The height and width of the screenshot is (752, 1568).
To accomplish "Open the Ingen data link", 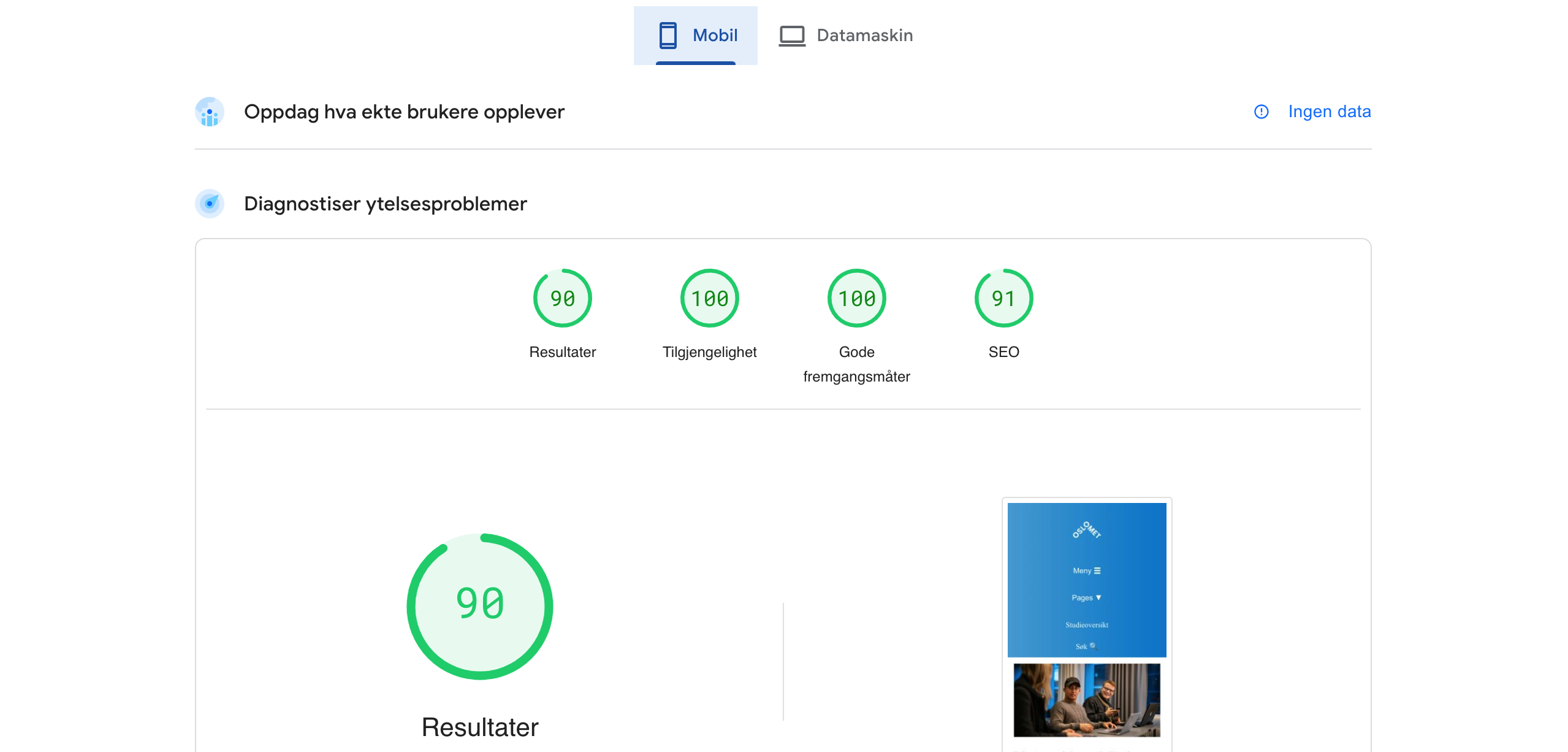I will pyautogui.click(x=1329, y=112).
